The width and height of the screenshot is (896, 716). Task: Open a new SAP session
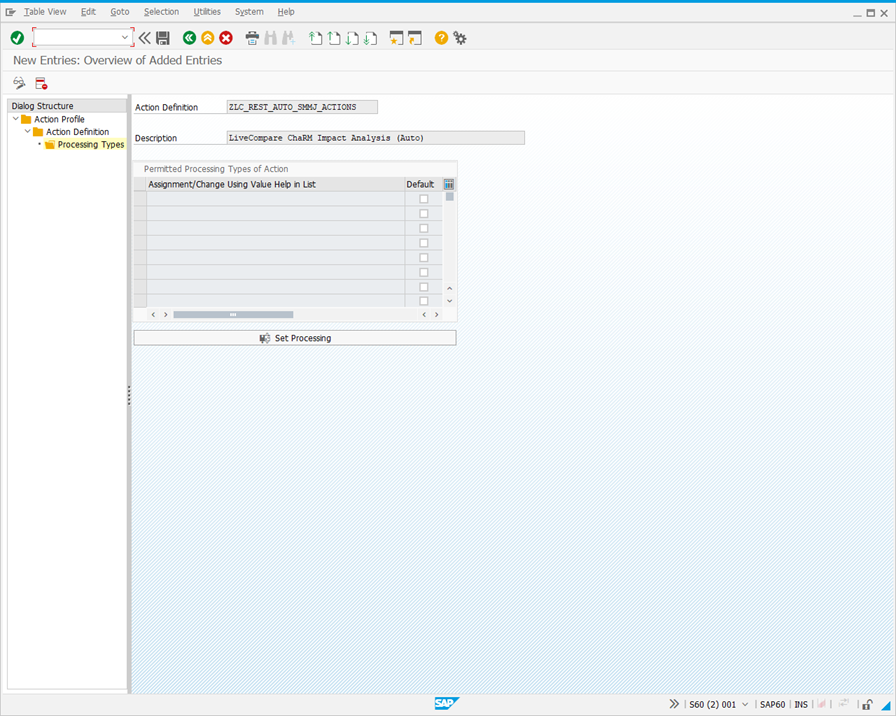point(396,38)
